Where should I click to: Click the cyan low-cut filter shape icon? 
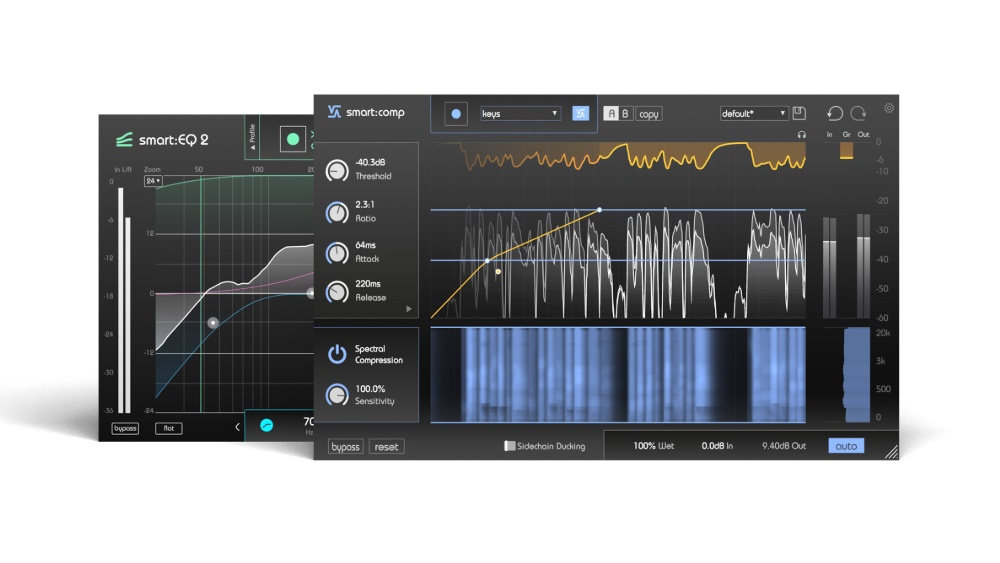(x=266, y=425)
